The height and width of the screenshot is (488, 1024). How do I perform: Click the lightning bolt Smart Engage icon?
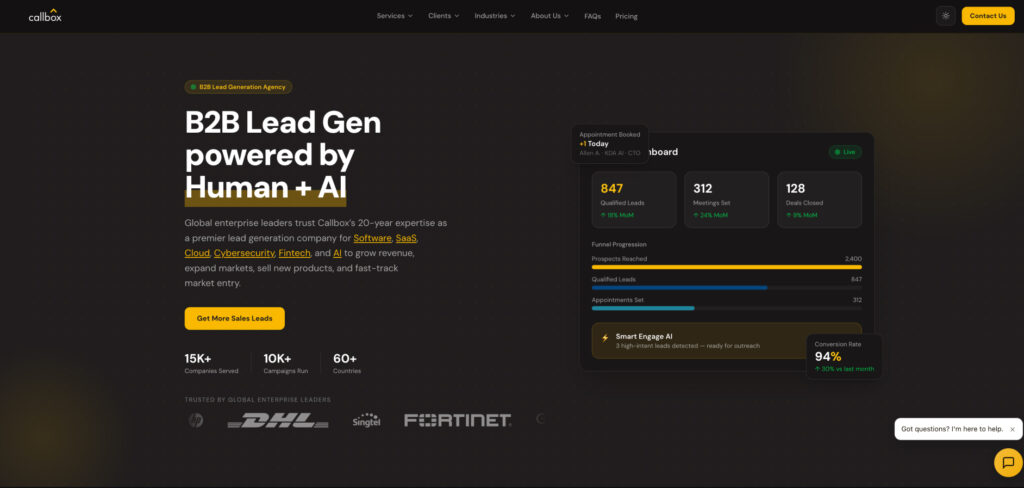(x=605, y=338)
